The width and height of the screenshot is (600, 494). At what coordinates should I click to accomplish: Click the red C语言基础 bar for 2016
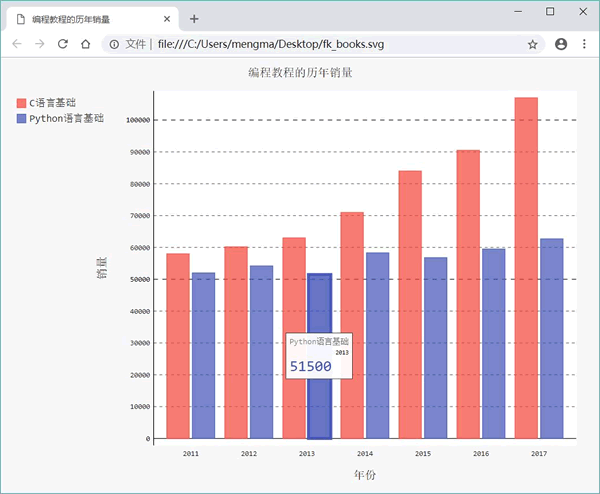pos(468,294)
